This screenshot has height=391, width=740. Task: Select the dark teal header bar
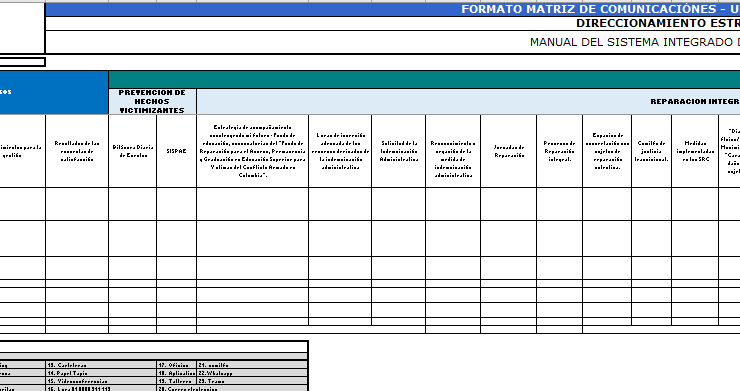point(424,79)
